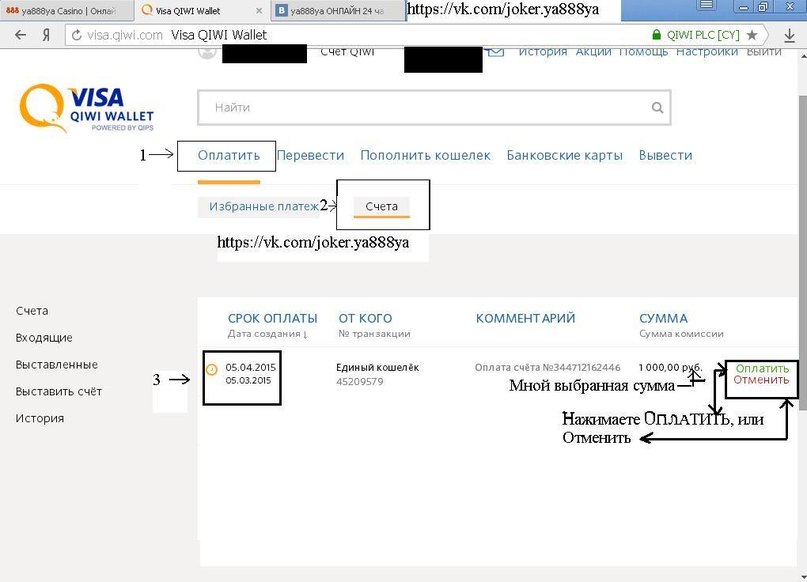807x582 pixels.
Task: Open the Помощь header link
Action: point(643,52)
